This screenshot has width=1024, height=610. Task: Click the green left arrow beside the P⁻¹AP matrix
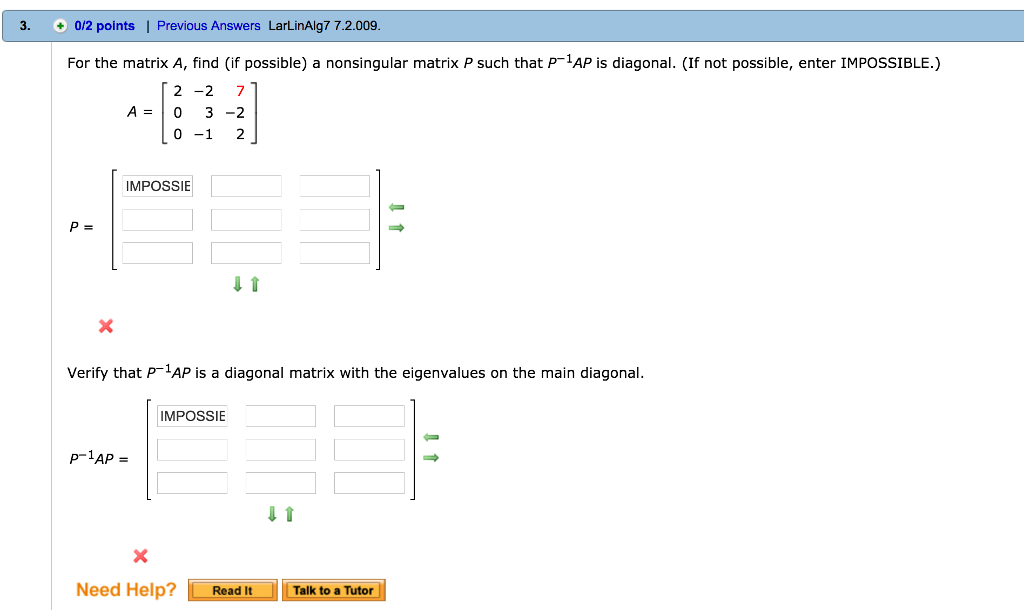pos(430,438)
